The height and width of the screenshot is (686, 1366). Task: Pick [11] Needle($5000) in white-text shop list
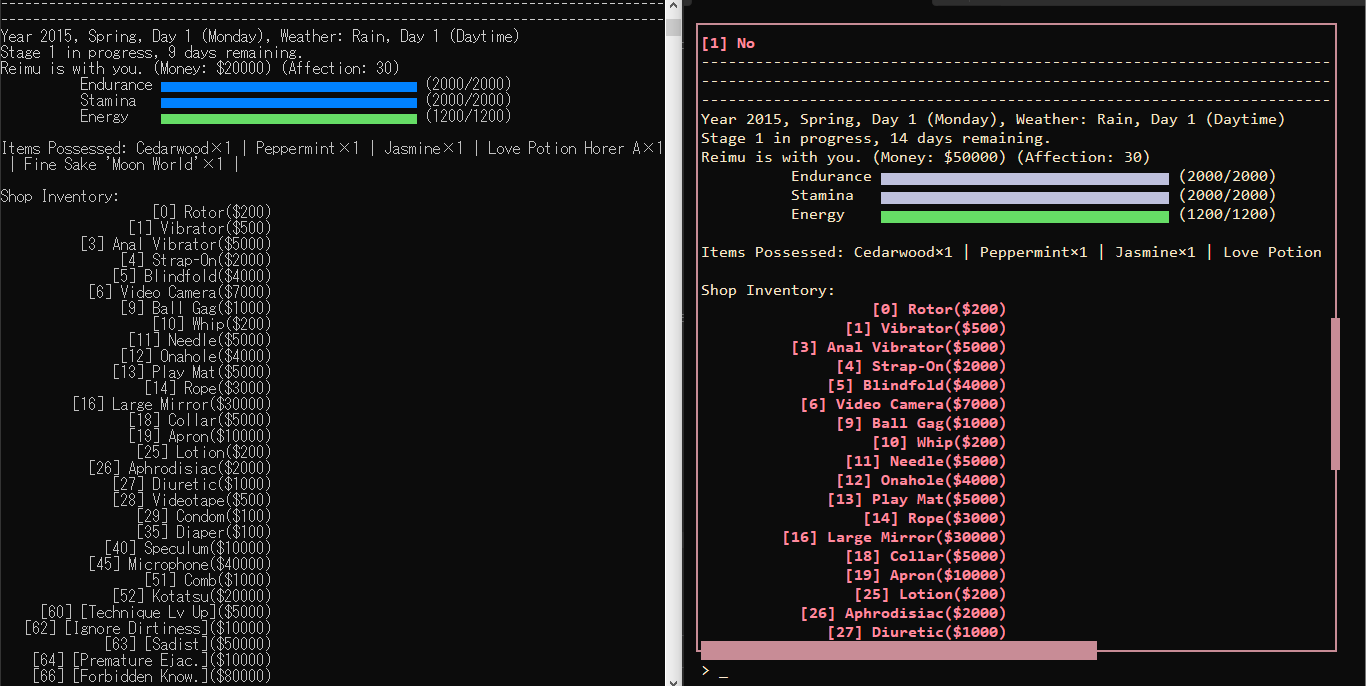pos(200,340)
